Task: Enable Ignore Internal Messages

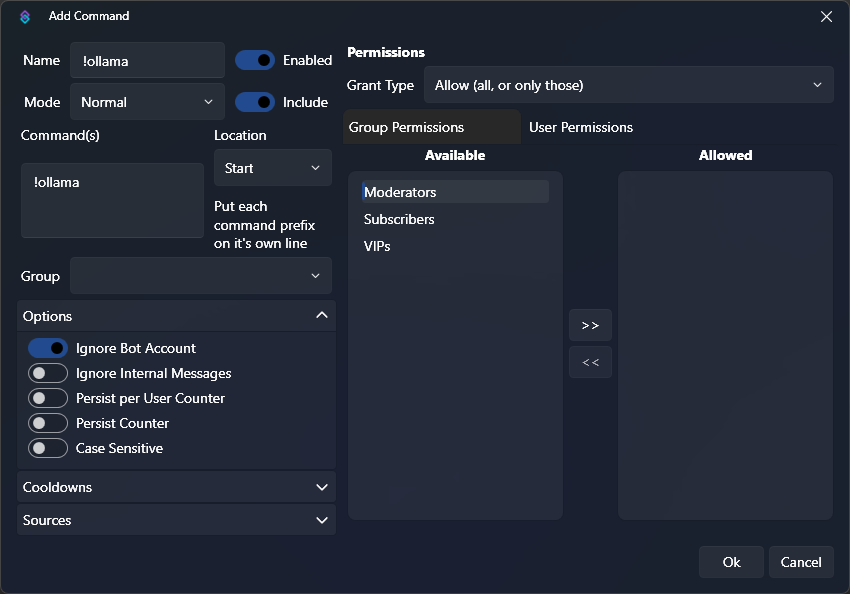Action: coord(48,373)
